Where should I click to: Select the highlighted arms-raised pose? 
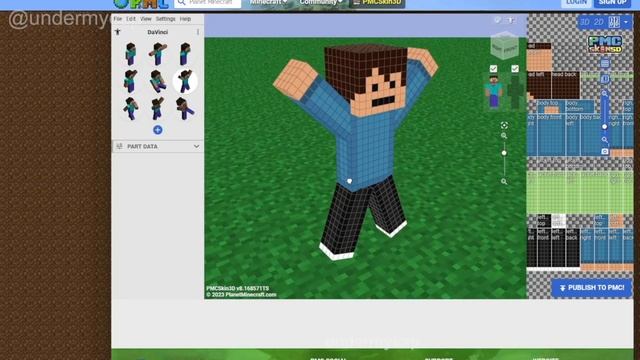pyautogui.click(x=185, y=81)
